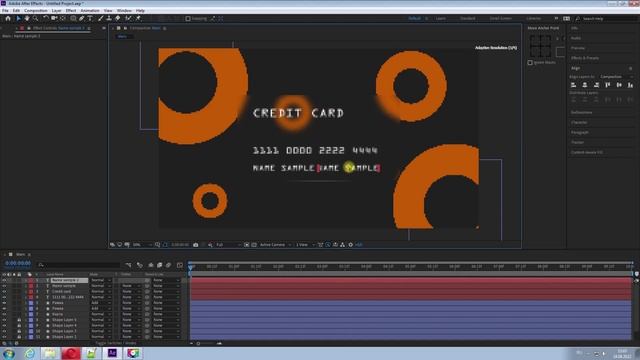Screen dimensions: 640x360
Task: Select the Clone Stamp tool
Action: coord(109,18)
